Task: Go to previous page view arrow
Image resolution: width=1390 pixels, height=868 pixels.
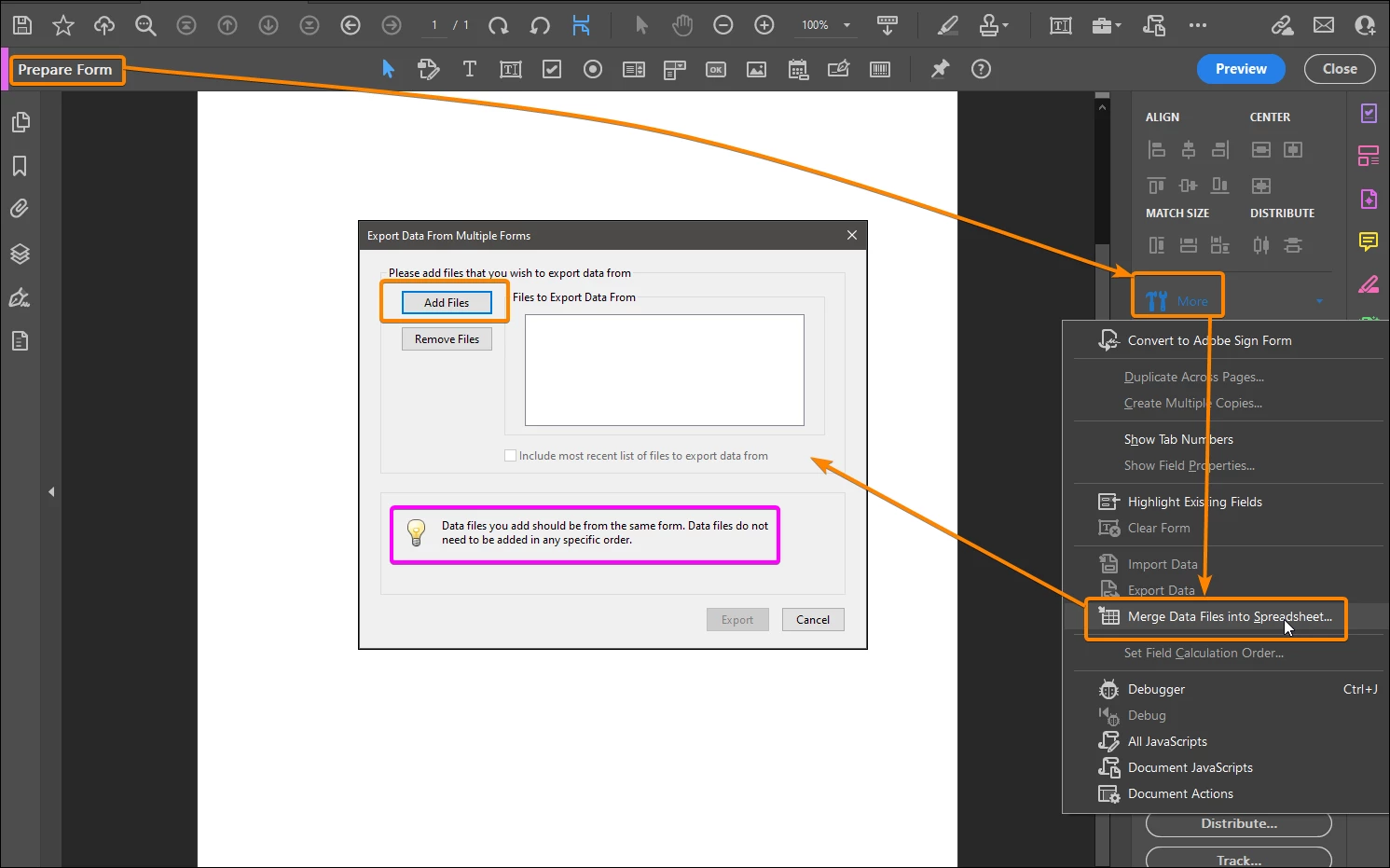Action: click(351, 25)
